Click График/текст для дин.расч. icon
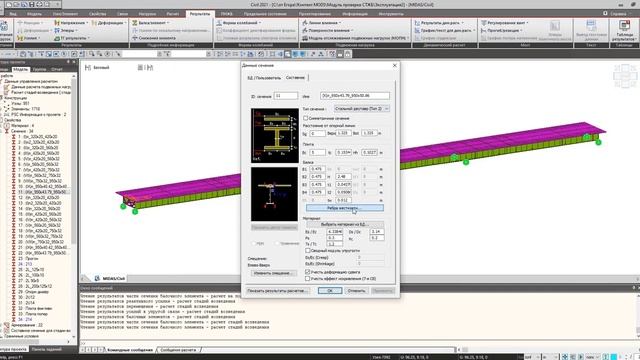 pyautogui.click(x=417, y=30)
